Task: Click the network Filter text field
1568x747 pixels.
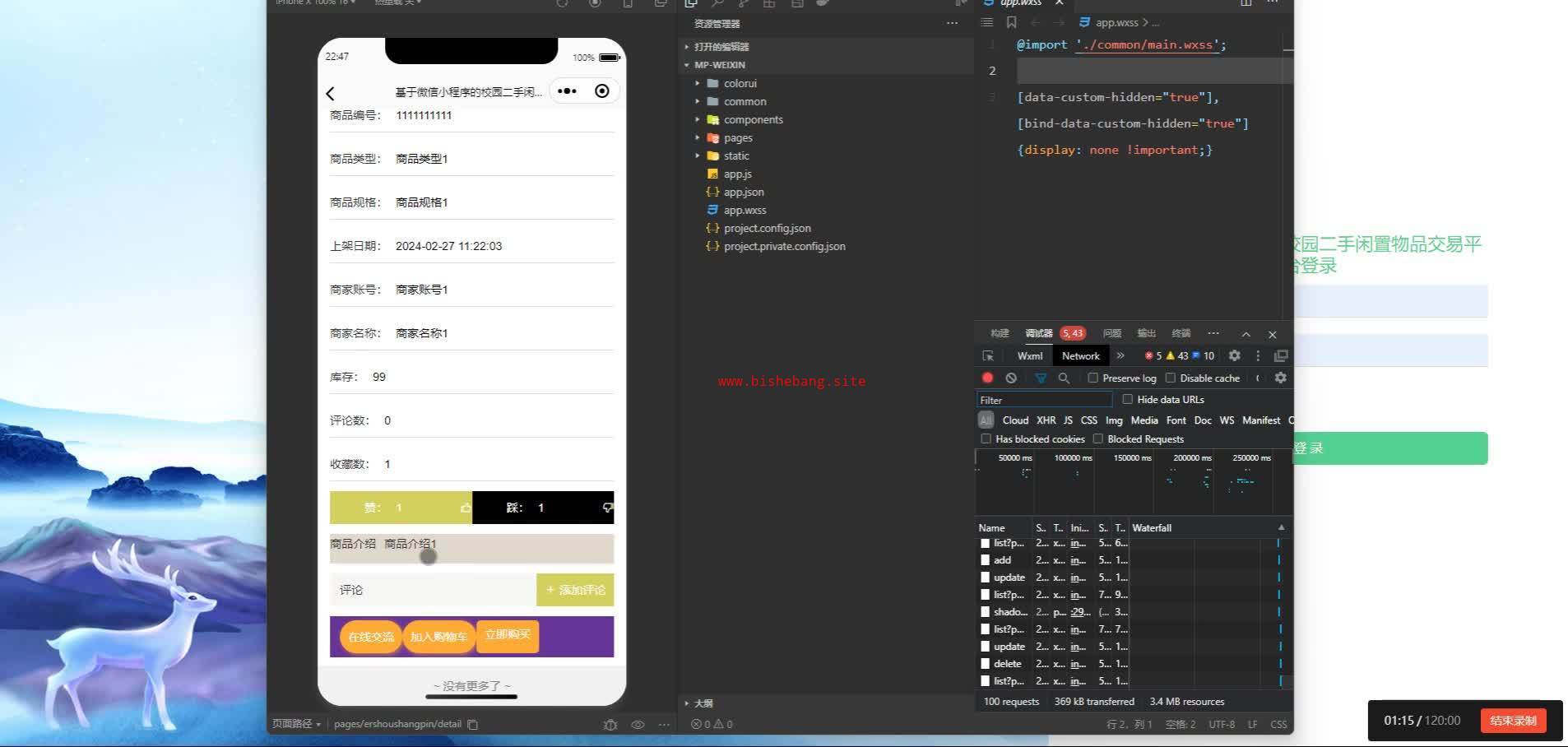Action: pos(1043,400)
